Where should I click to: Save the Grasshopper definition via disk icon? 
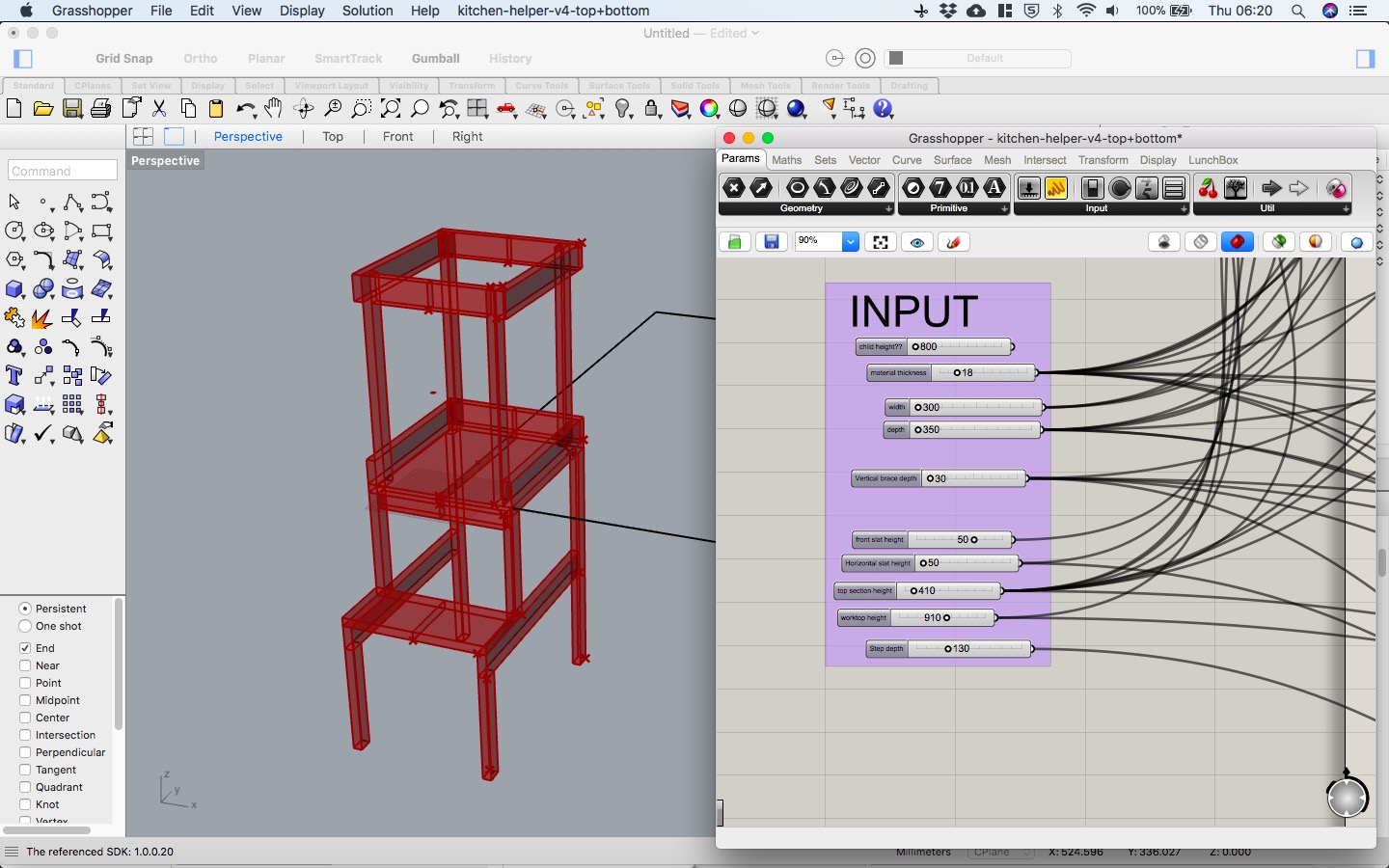[x=772, y=241]
